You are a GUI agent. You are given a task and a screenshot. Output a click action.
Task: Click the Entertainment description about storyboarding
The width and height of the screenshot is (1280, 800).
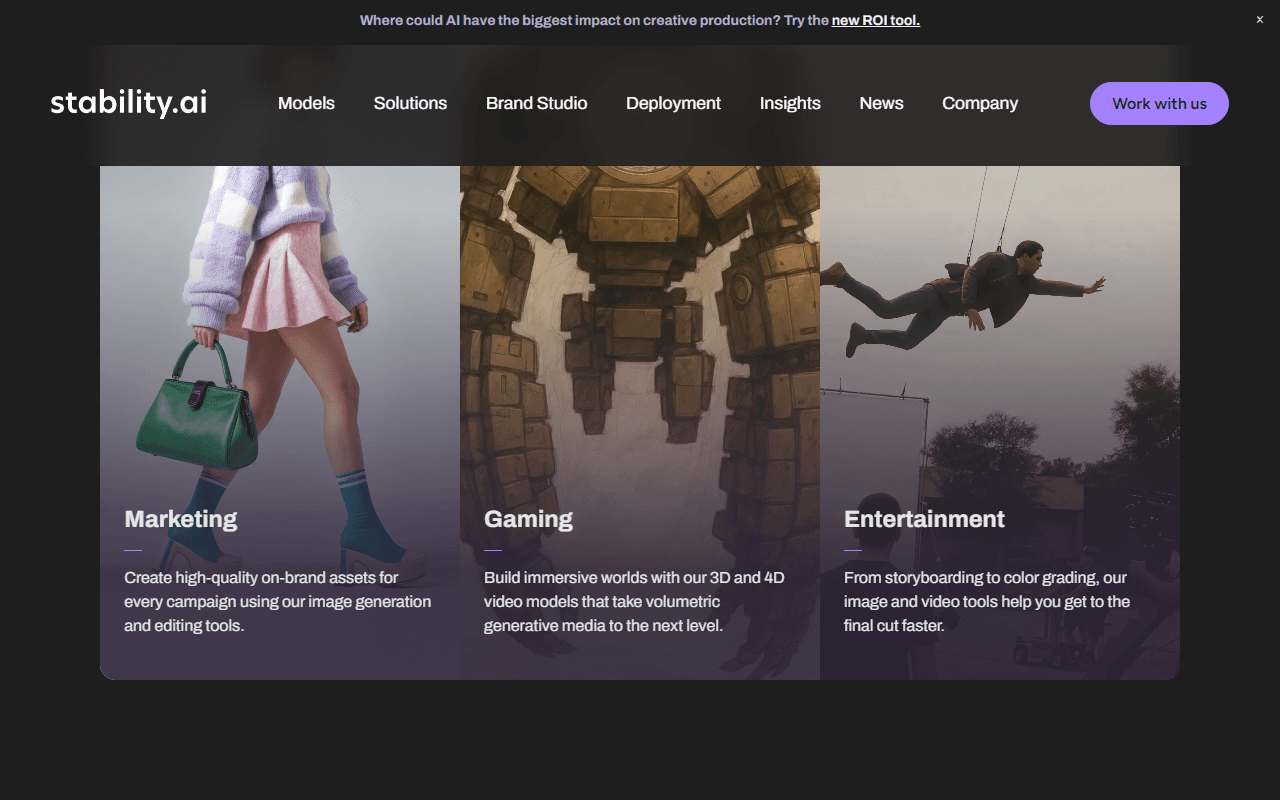tap(987, 601)
